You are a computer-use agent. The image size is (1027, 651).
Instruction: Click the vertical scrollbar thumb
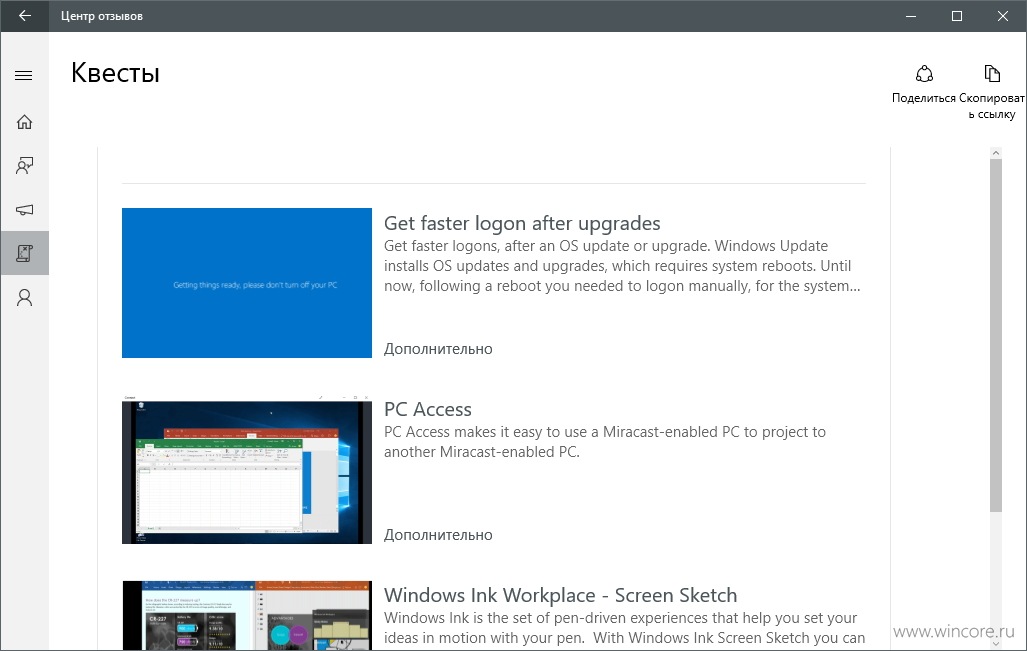pos(996,335)
